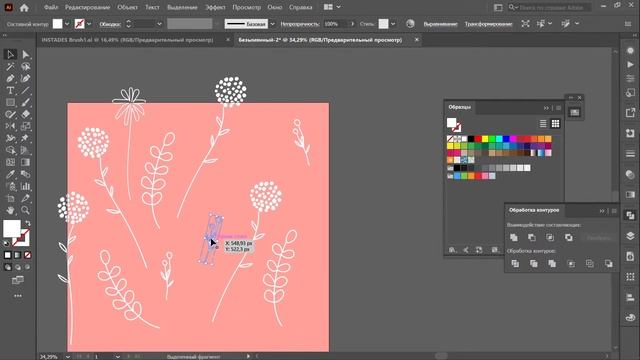Screen dimensions: 640x360
Task: Select the Rectangle tool
Action: pyautogui.click(x=10, y=102)
